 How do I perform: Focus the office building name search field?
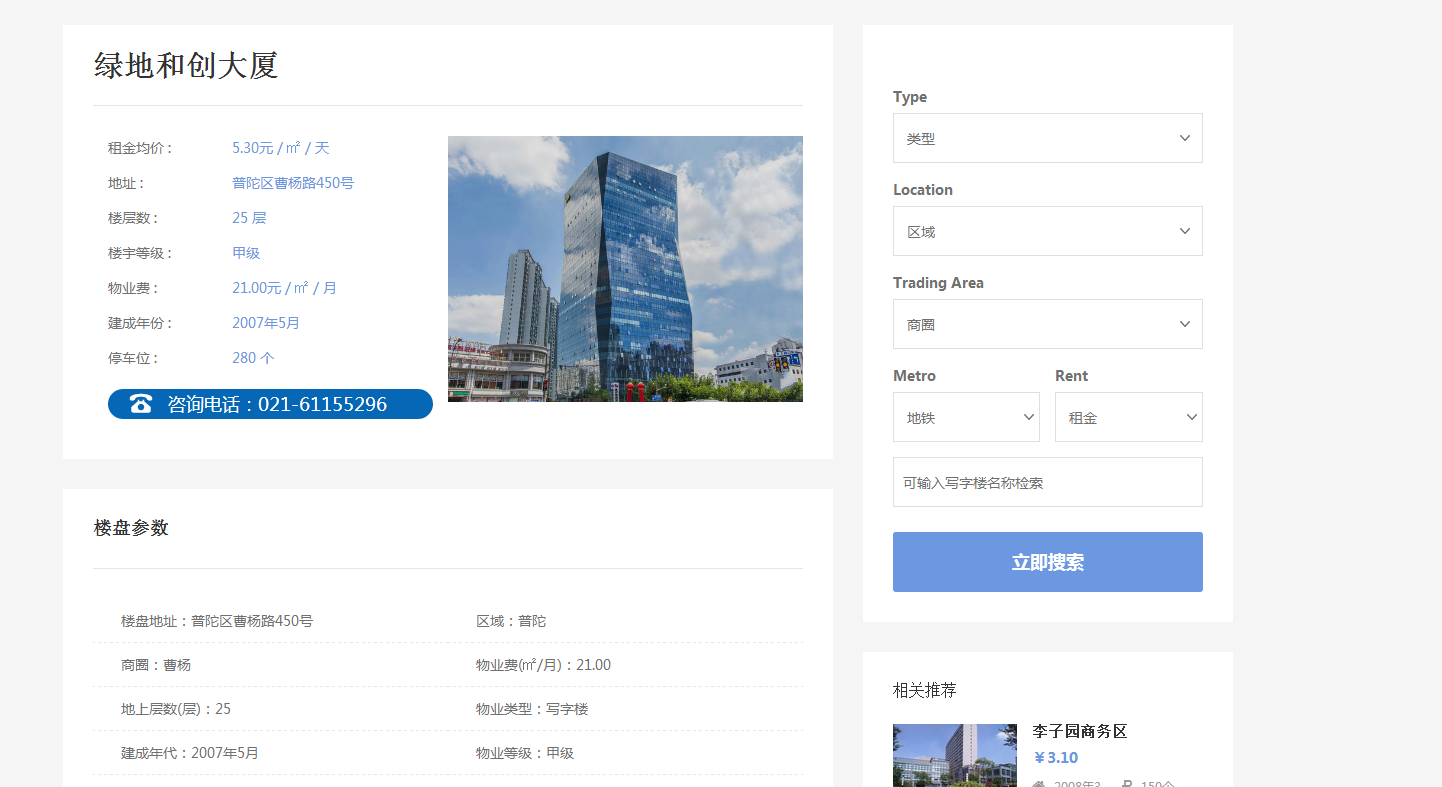pos(1047,482)
